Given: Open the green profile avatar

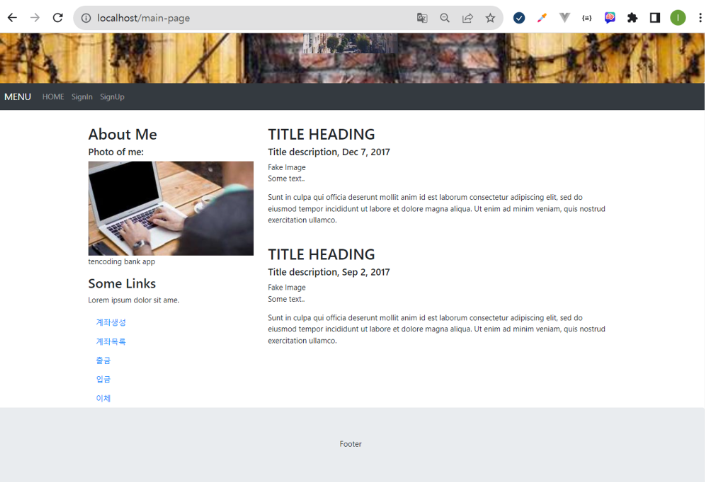Looking at the screenshot, I should click(678, 18).
